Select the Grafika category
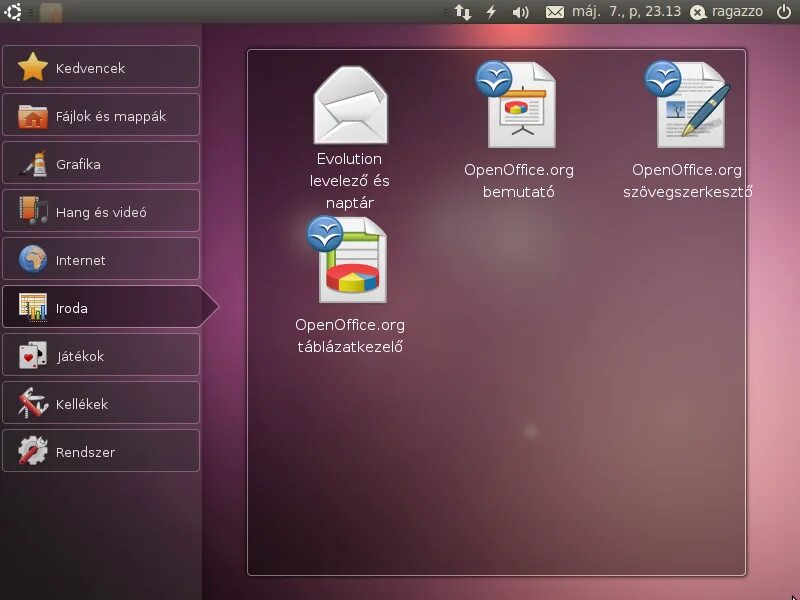800x600 pixels. [101, 163]
